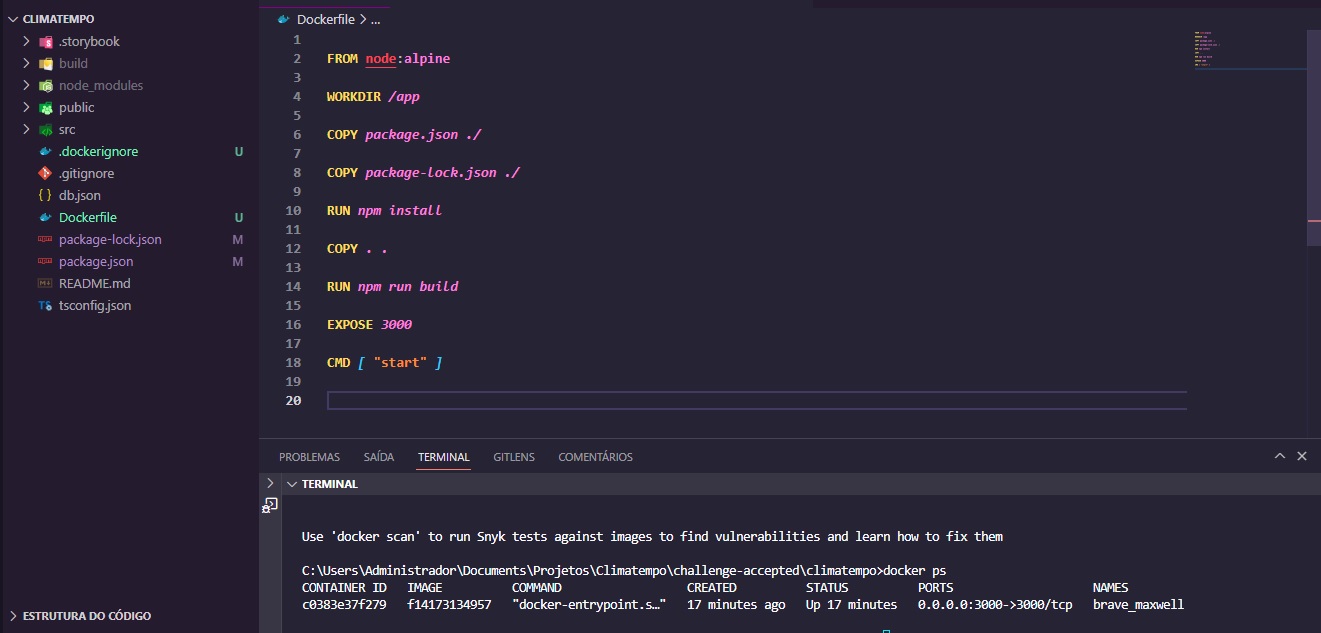Screen dimensions: 1321x633
Task: Click 'RUN npm run build' line
Action: pyautogui.click(x=392, y=287)
